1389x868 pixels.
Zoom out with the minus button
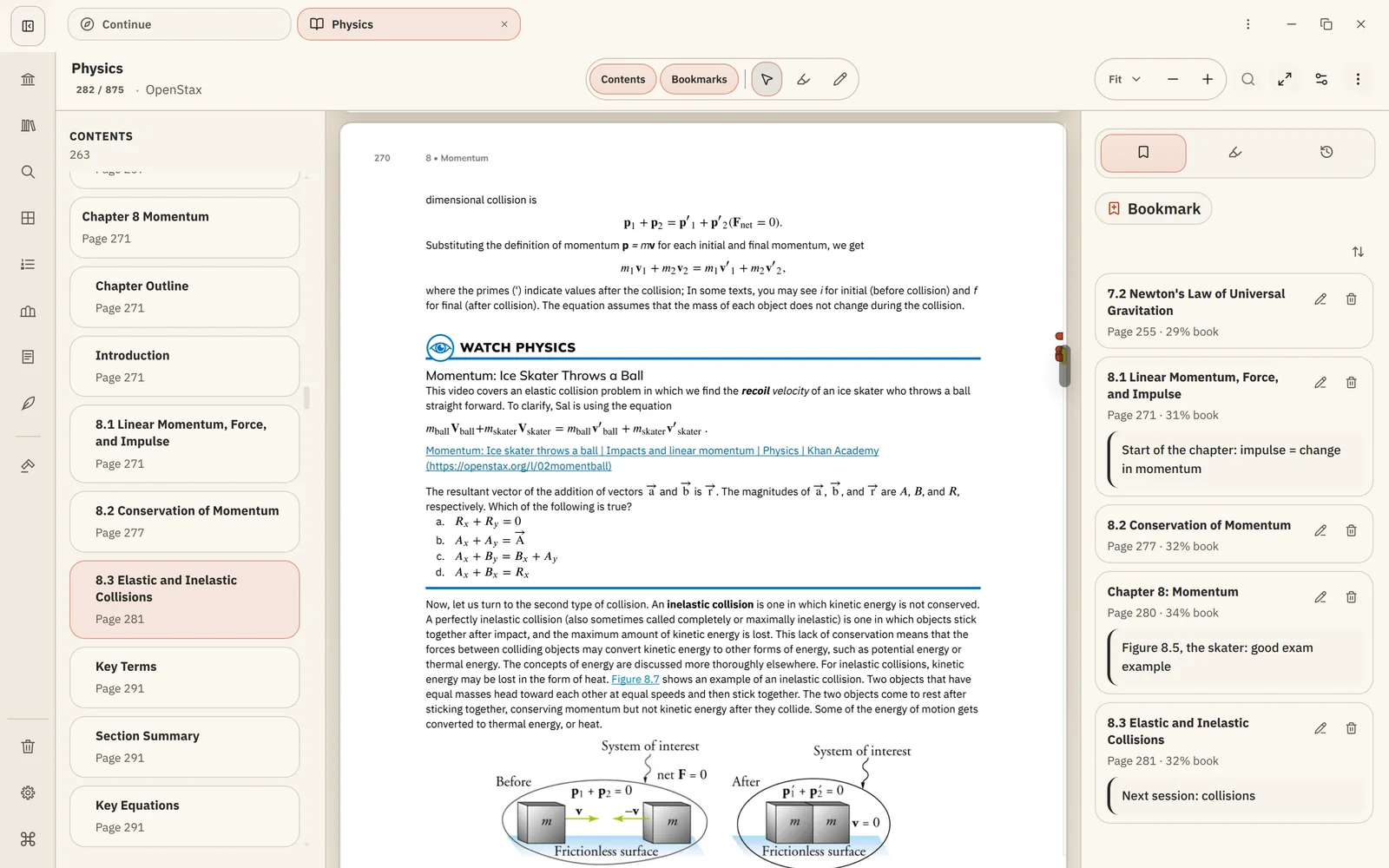pyautogui.click(x=1173, y=79)
